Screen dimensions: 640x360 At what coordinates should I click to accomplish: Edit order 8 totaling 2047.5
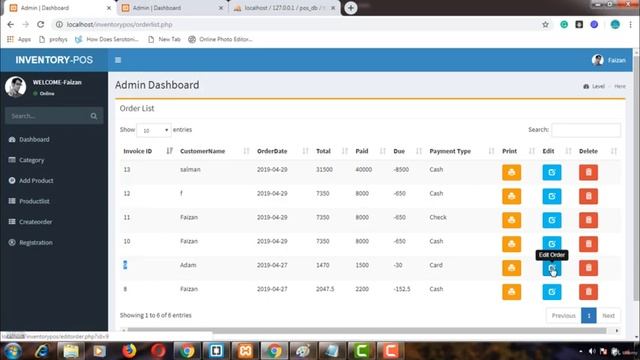(551, 292)
